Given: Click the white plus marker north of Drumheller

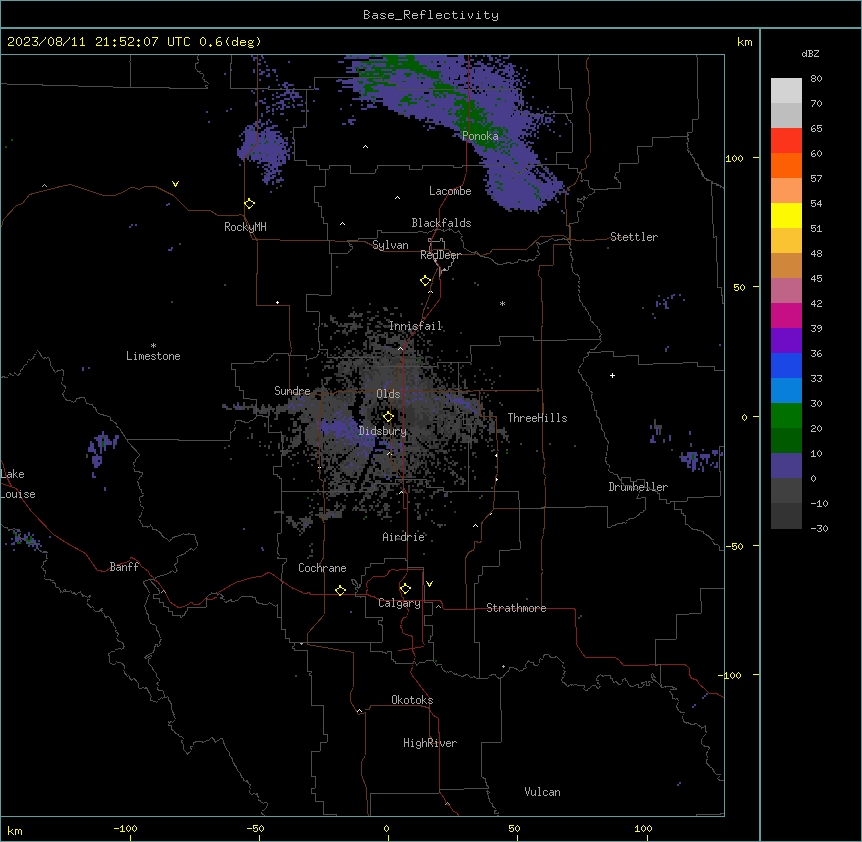Looking at the screenshot, I should (x=612, y=375).
